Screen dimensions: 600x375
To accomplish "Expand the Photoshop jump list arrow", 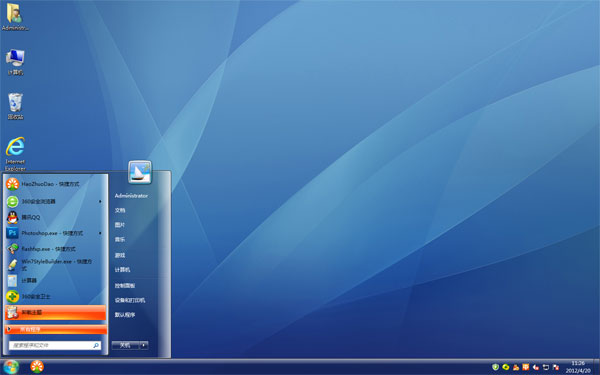I will click(x=100, y=233).
